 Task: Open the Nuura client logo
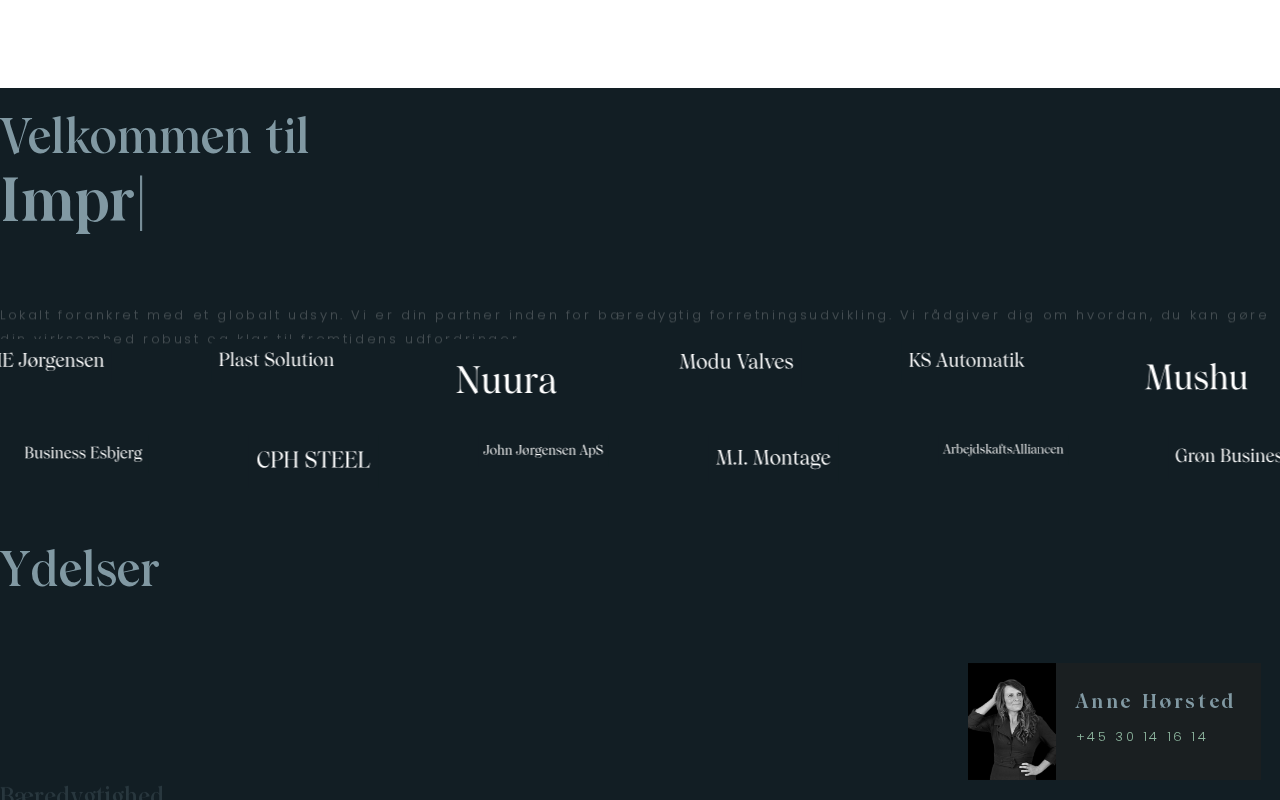click(506, 380)
